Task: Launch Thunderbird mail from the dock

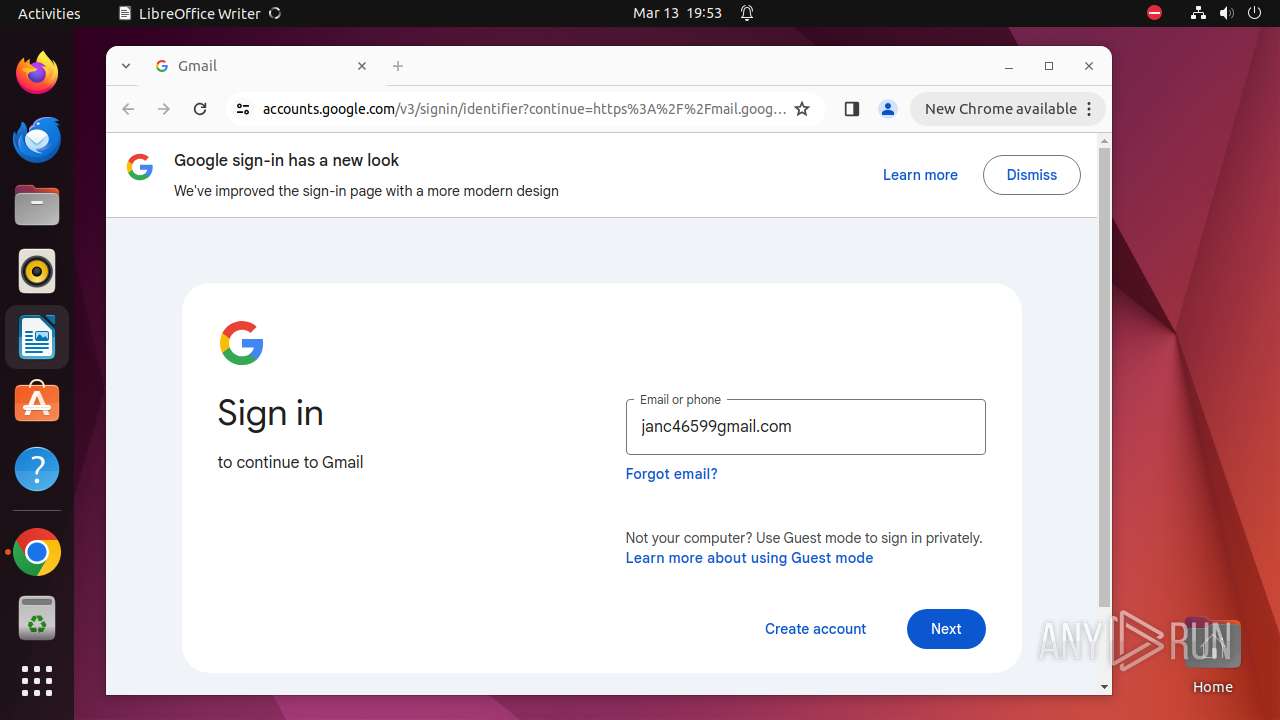Action: point(37,139)
